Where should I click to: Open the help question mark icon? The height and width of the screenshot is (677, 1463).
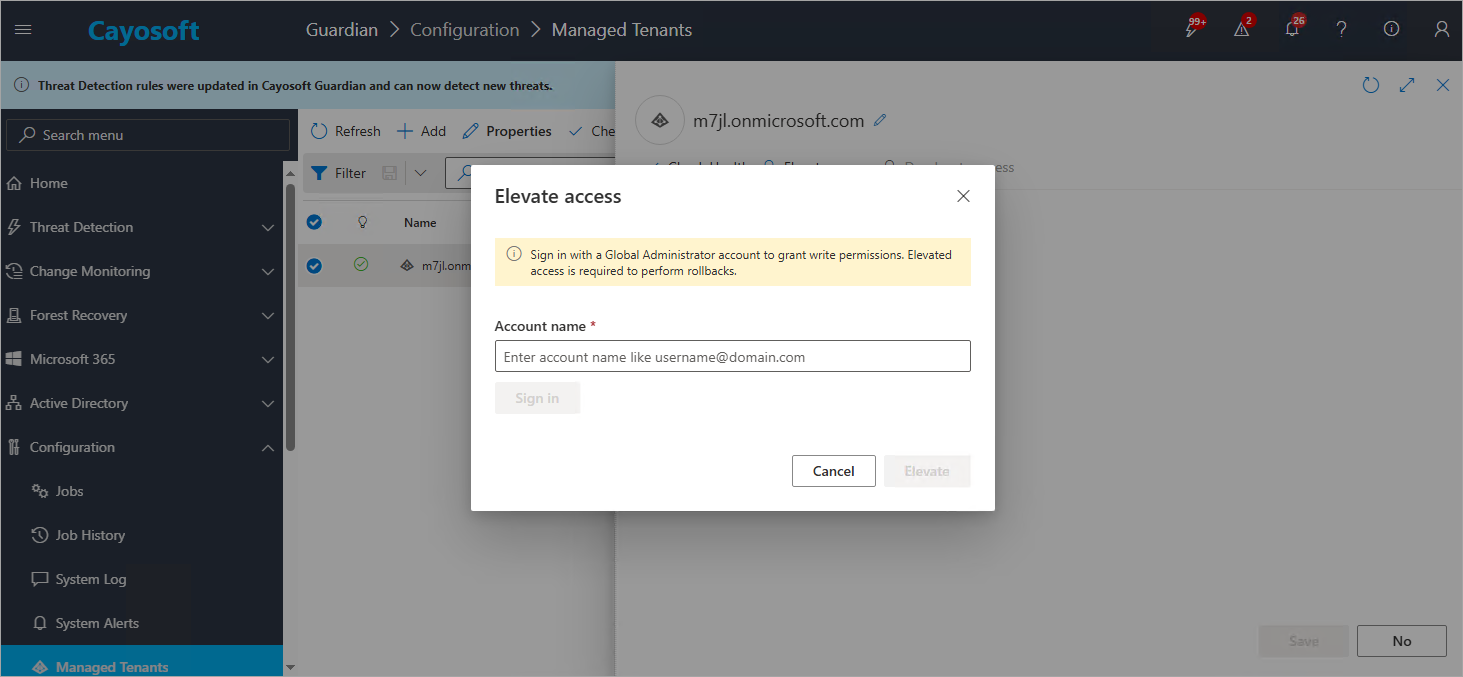[1342, 30]
